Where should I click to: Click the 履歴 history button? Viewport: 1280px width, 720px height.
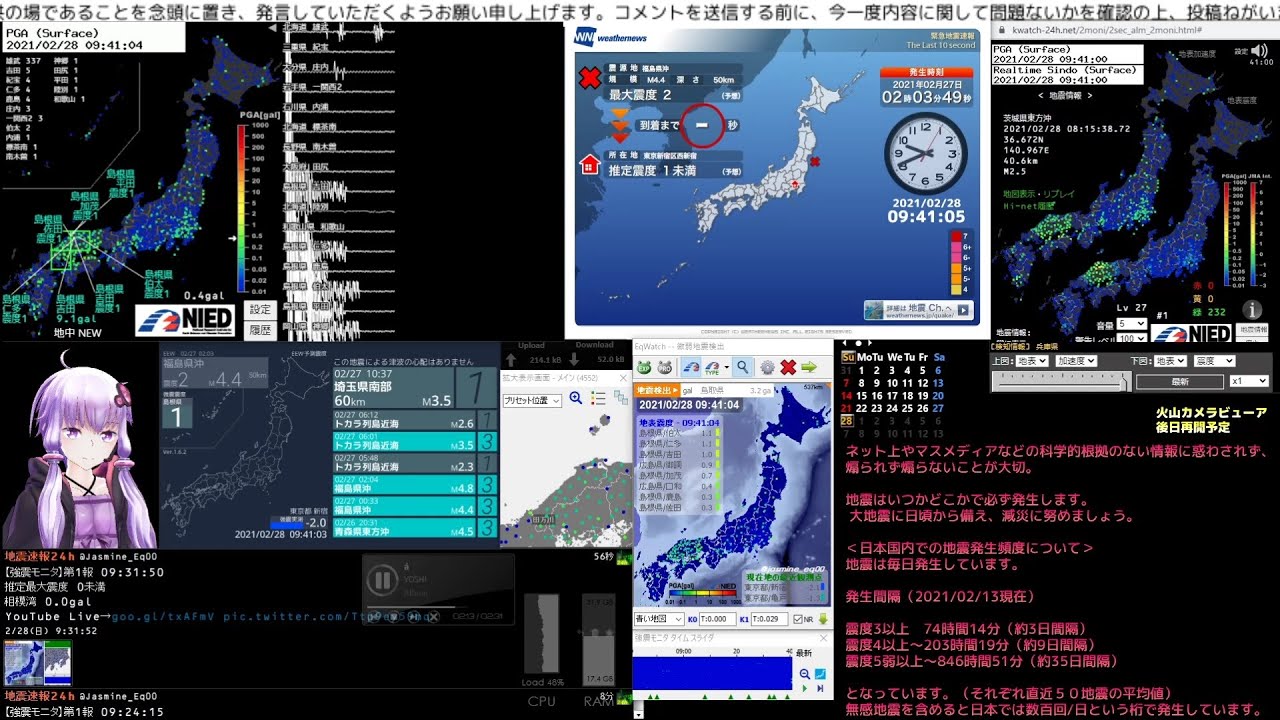[260, 329]
